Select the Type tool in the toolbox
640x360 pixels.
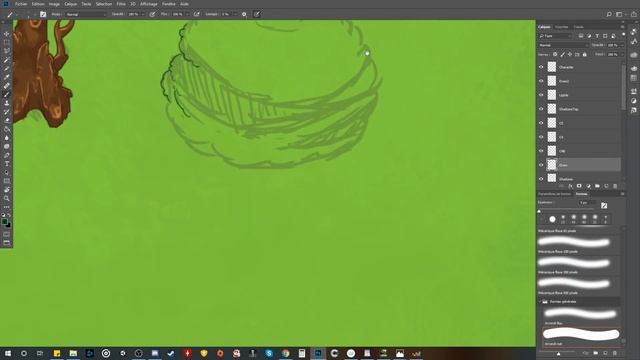coord(7,164)
